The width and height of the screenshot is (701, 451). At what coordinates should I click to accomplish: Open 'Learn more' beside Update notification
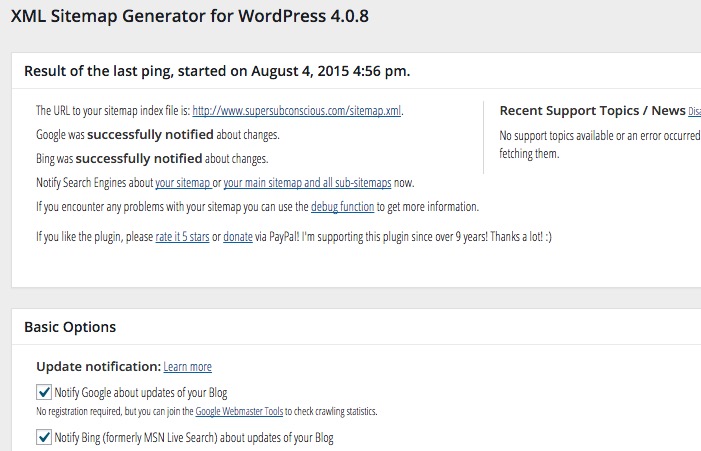tap(187, 367)
